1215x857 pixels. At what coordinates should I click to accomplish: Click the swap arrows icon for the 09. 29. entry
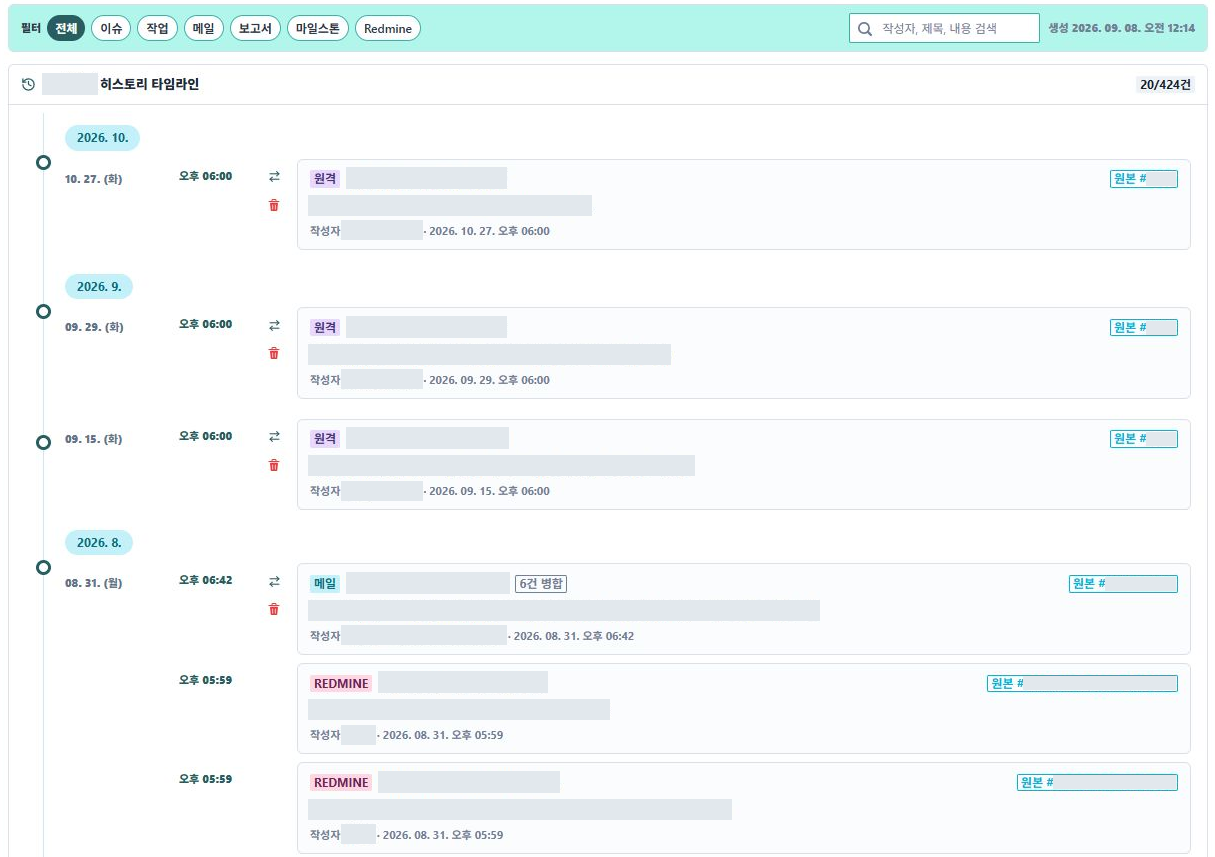click(274, 325)
